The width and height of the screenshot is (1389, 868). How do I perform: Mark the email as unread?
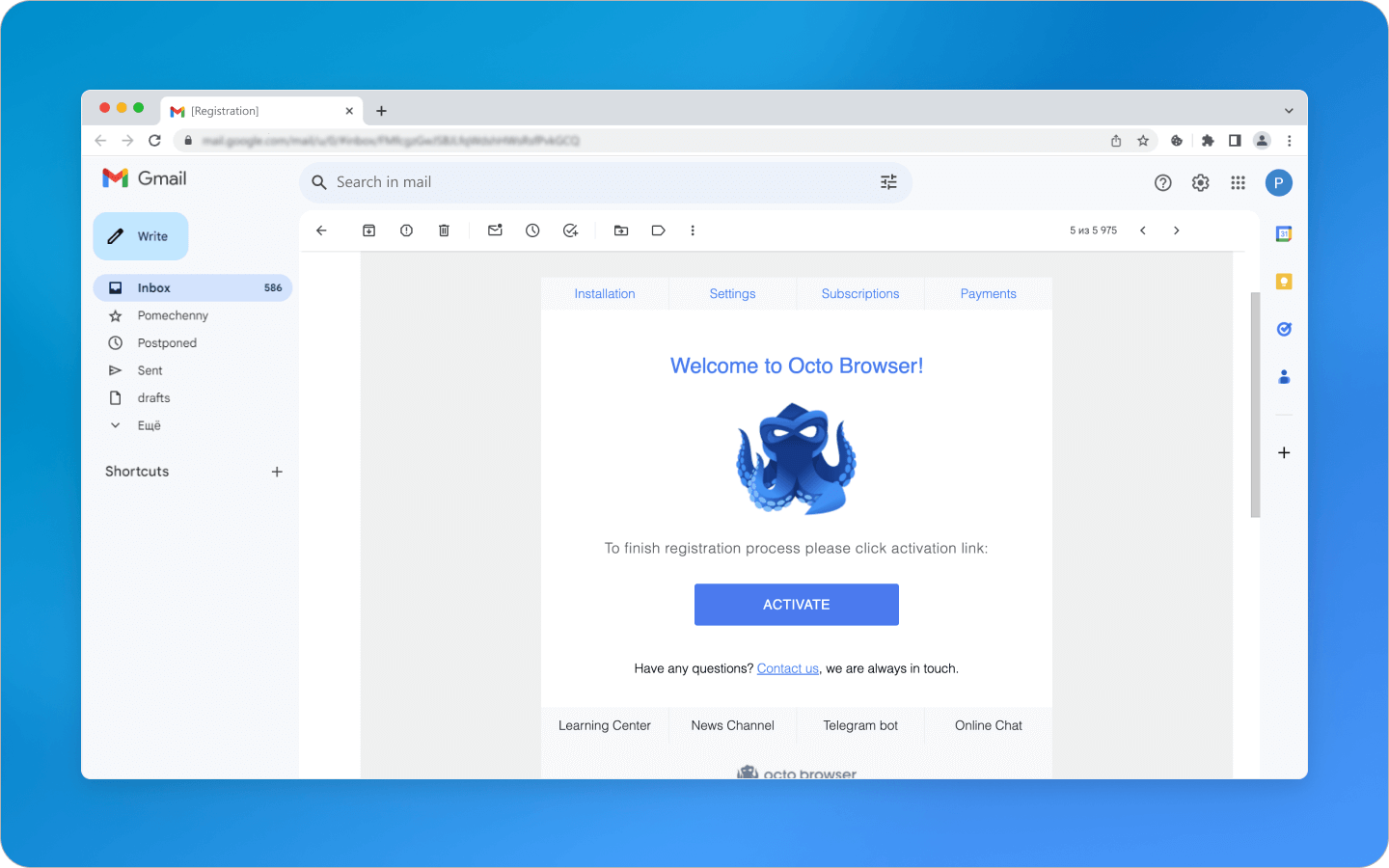point(495,231)
